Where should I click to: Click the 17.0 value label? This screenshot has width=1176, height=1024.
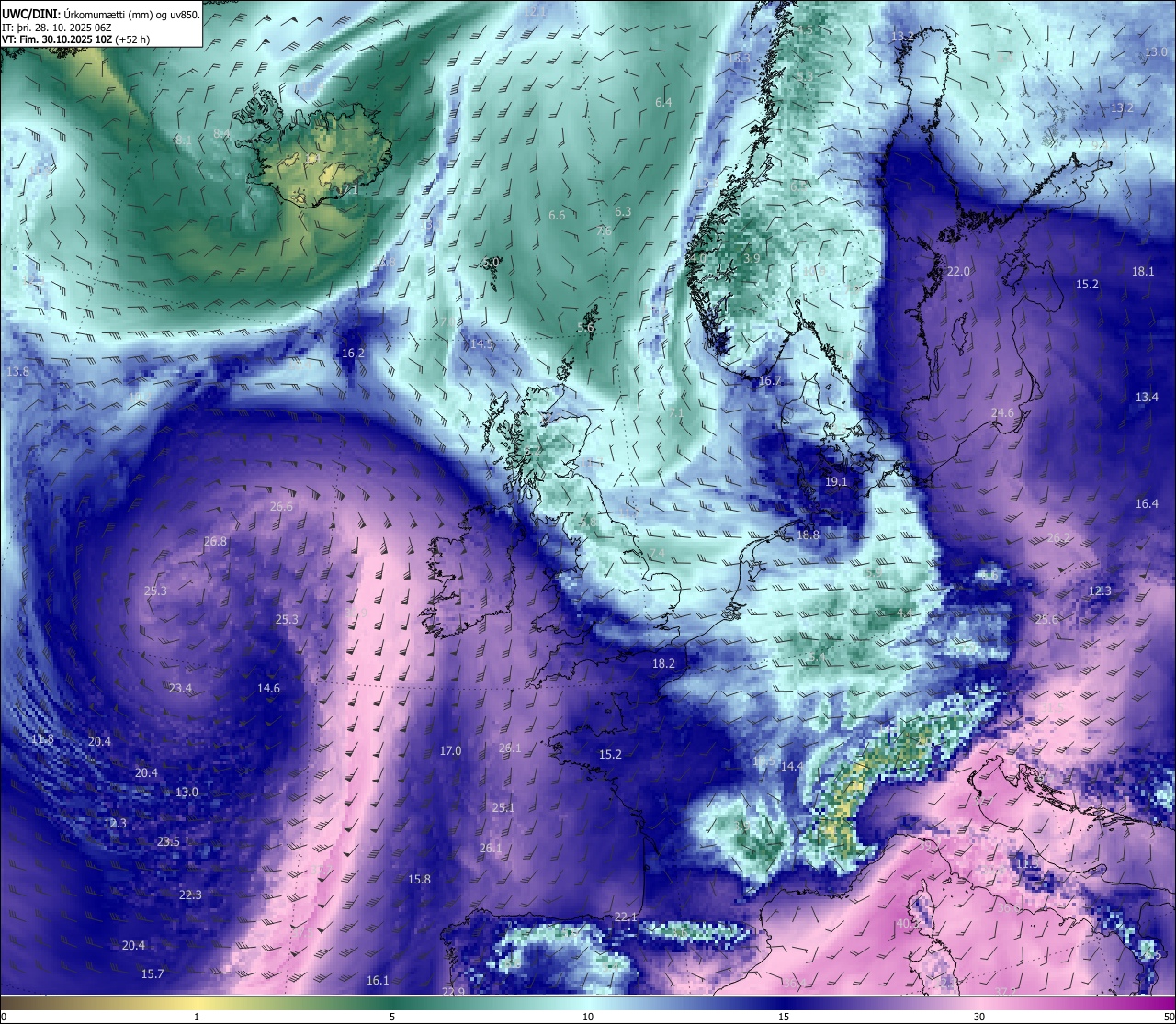tap(450, 750)
